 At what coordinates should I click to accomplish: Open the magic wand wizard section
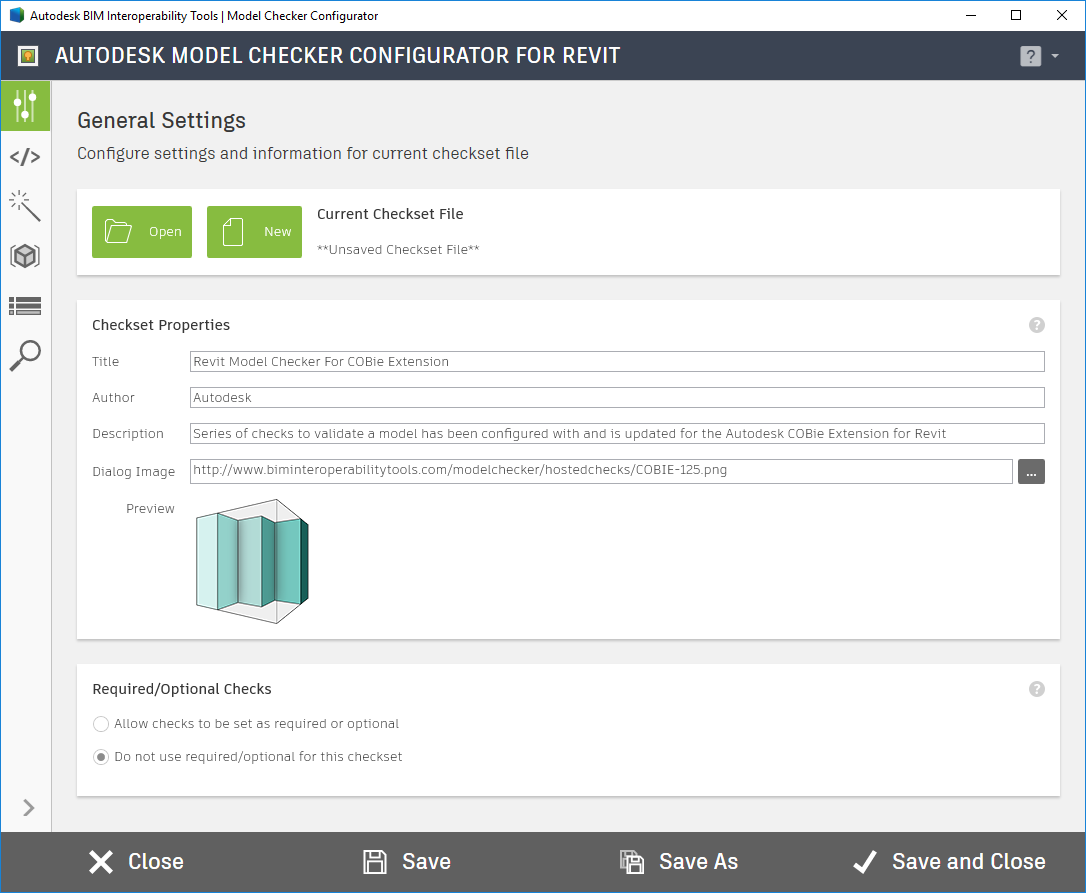[26, 206]
